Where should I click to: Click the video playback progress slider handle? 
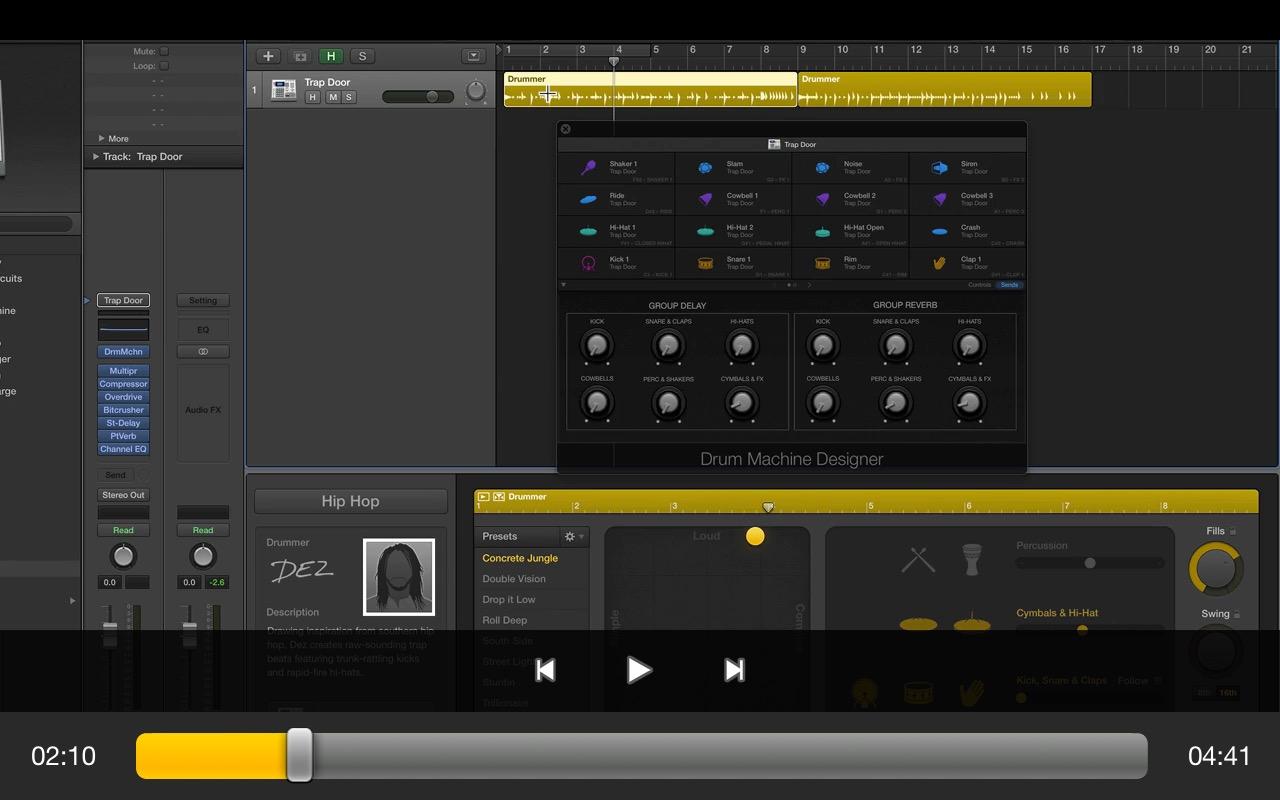click(299, 755)
